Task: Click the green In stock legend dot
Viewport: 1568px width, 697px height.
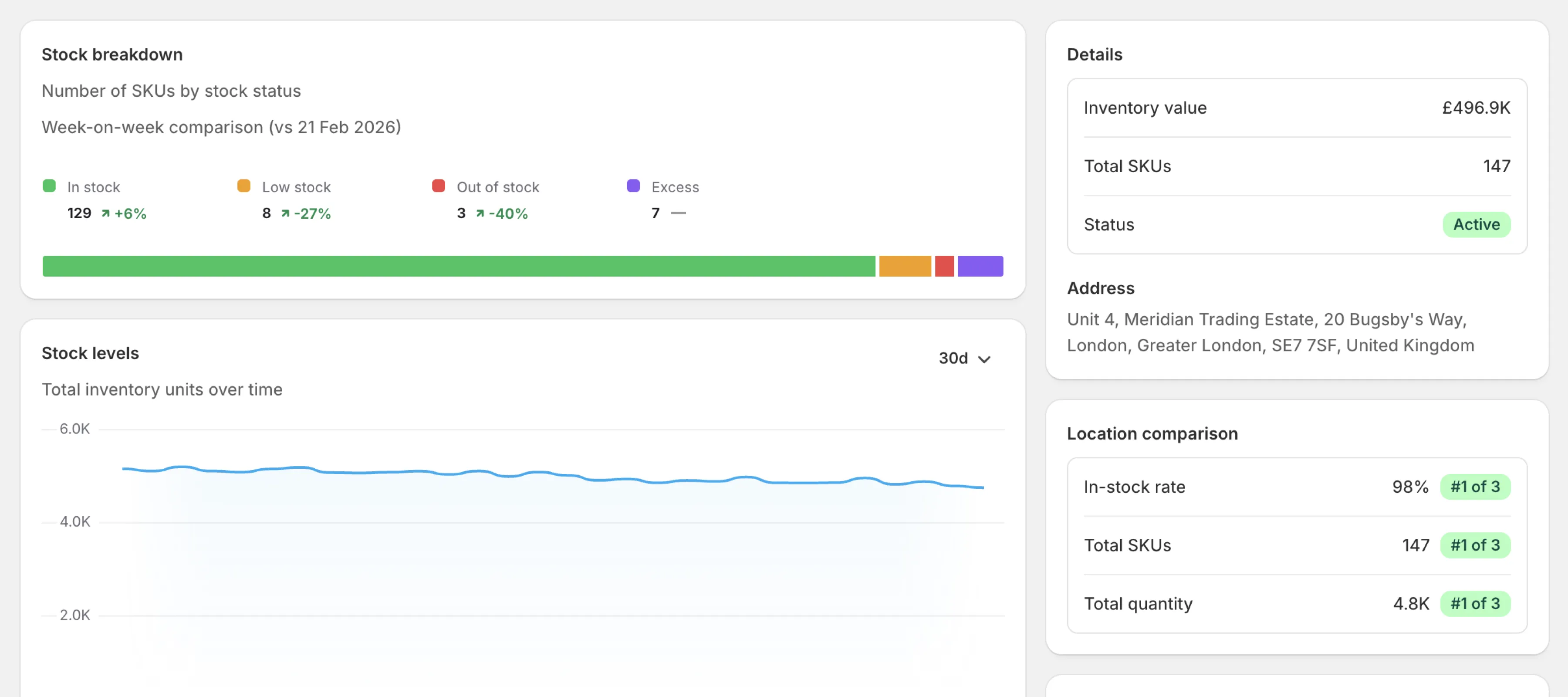Action: pyautogui.click(x=49, y=186)
